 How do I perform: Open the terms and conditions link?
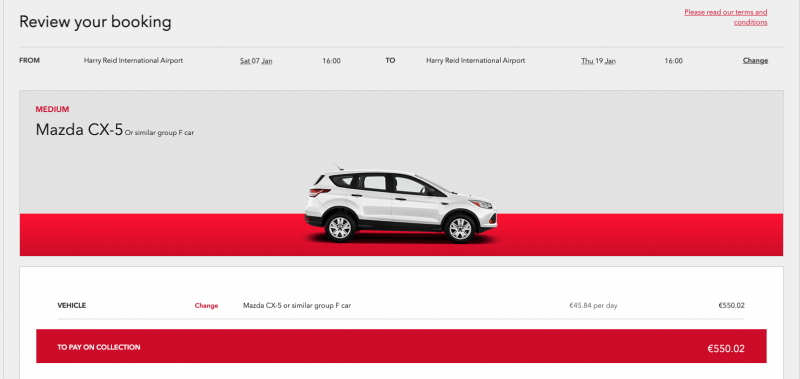pyautogui.click(x=726, y=17)
